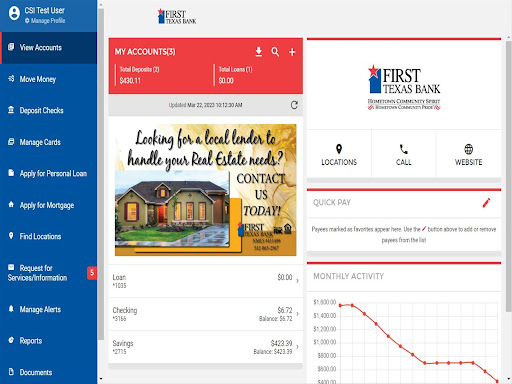
Task: Open Find Locations in sidebar
Action: (49, 236)
